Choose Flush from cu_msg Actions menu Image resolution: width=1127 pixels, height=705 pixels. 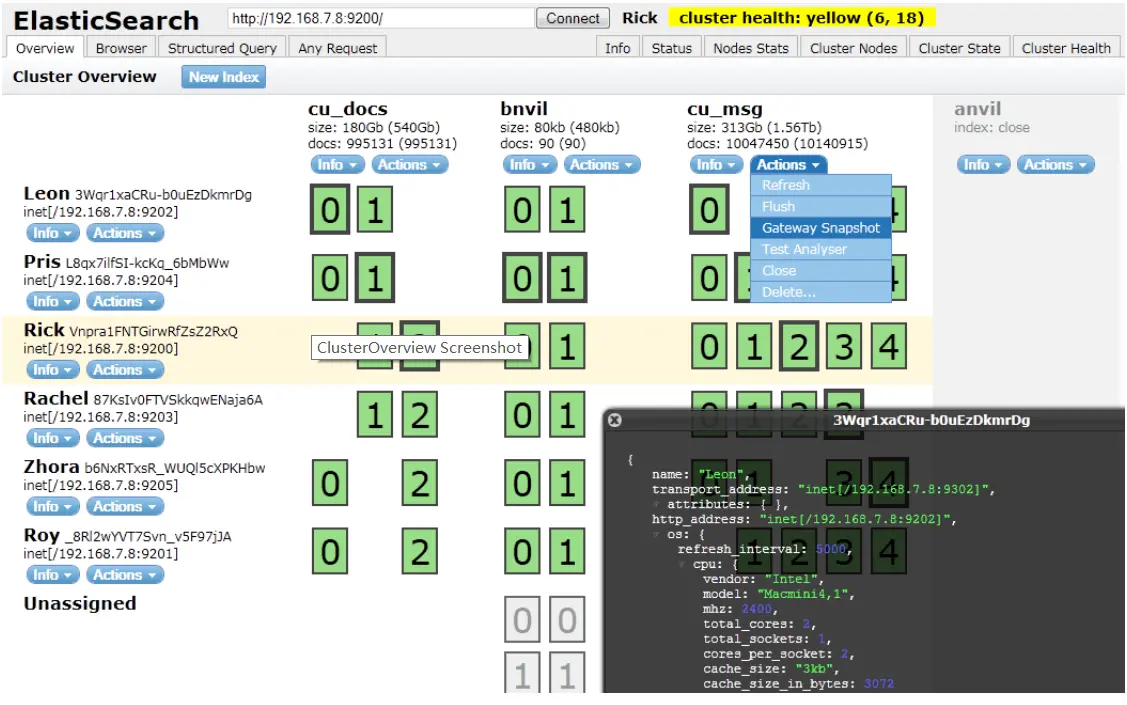pyautogui.click(x=821, y=206)
